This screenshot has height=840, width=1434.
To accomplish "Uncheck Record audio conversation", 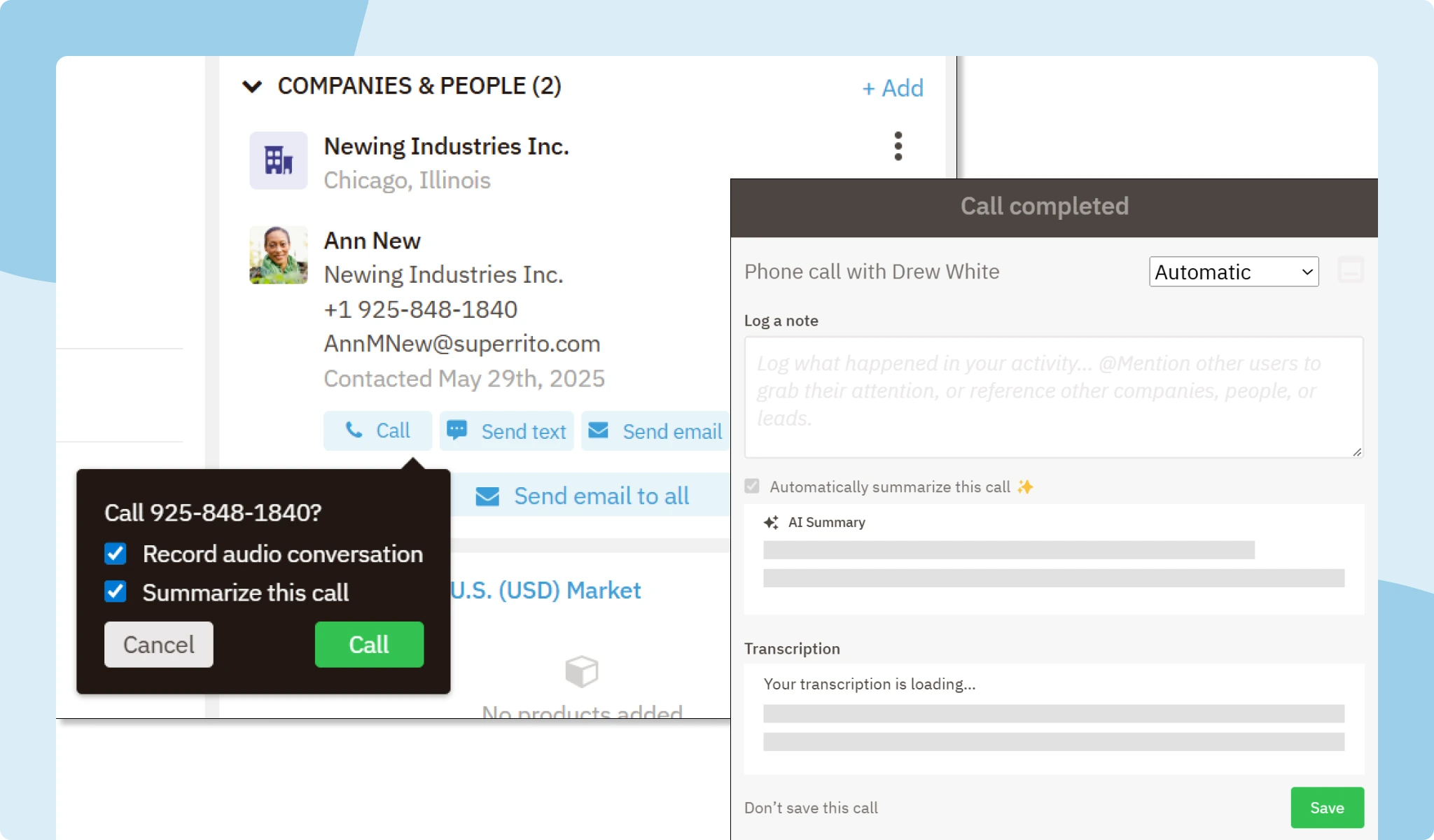I will 116,554.
